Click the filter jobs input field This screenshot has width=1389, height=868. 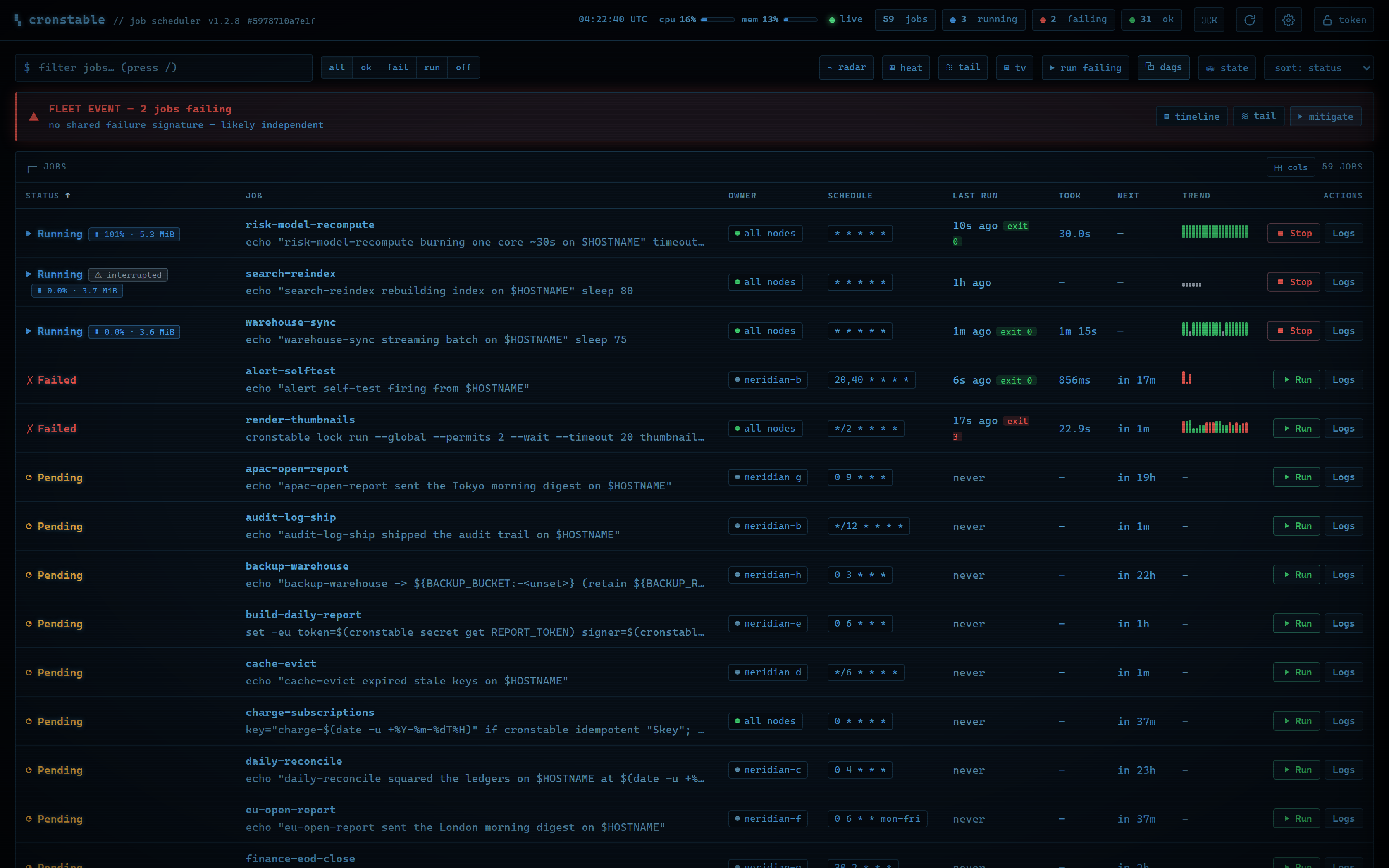tap(164, 68)
